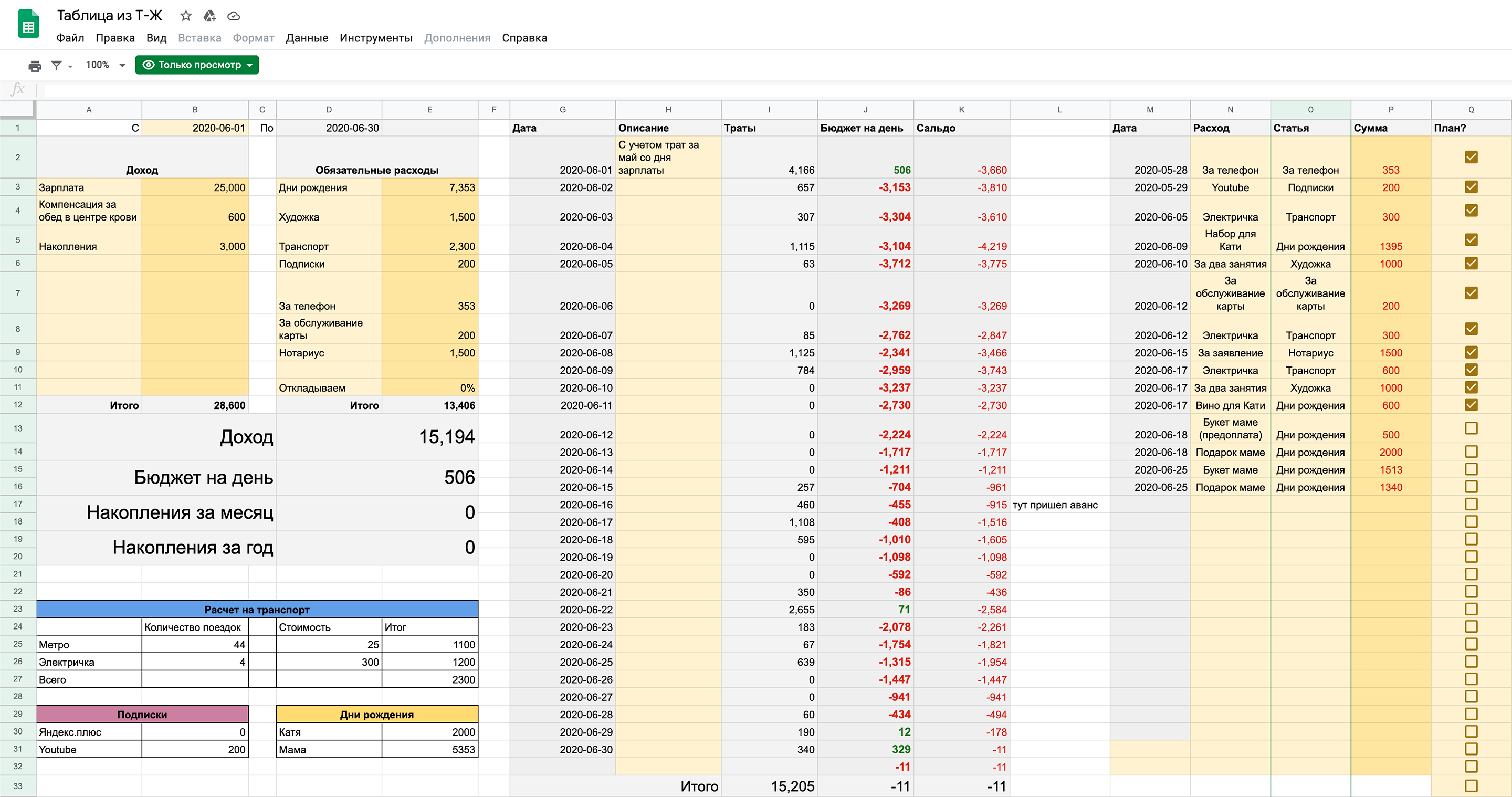
Task: Open the Google Sheets home icon
Action: (x=28, y=25)
